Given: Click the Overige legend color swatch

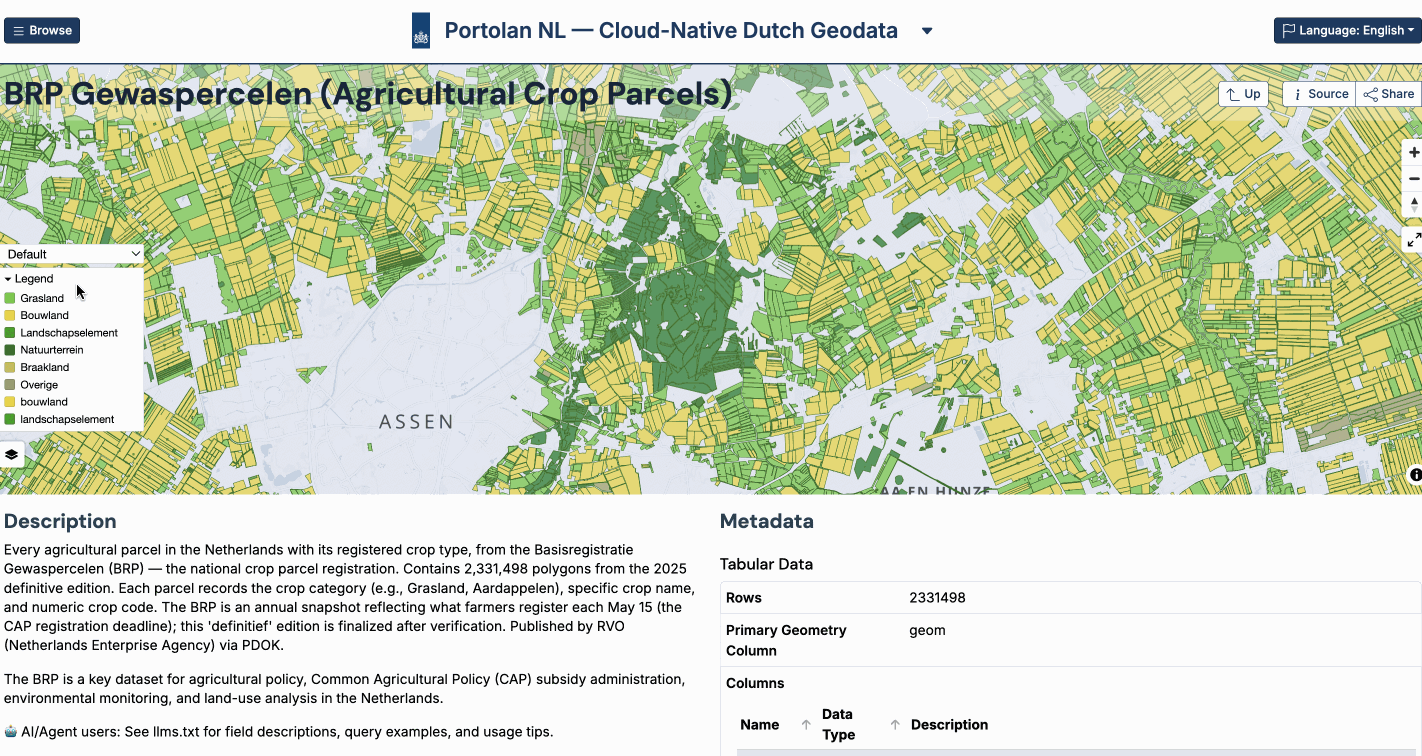Looking at the screenshot, I should 10,385.
